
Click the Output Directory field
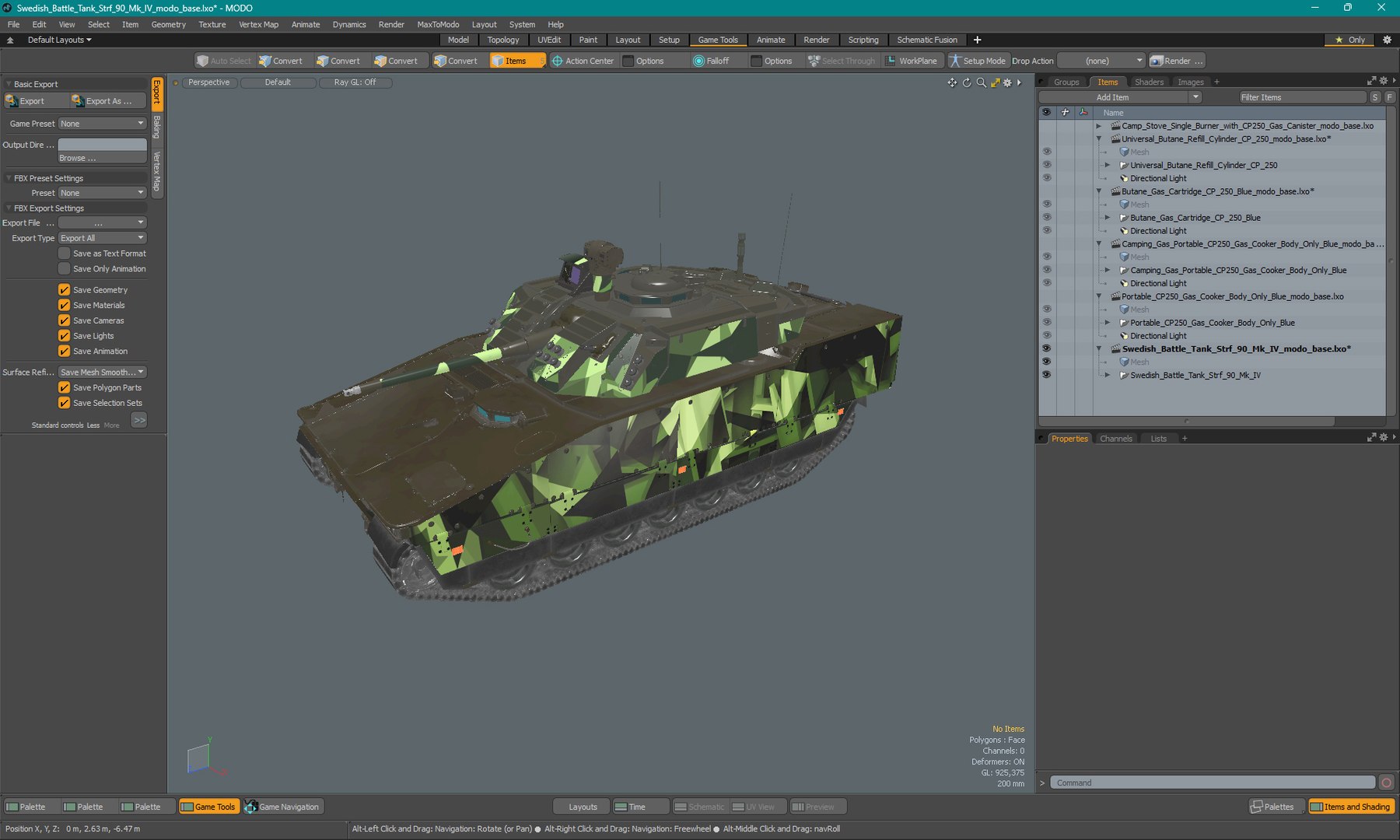coord(103,145)
